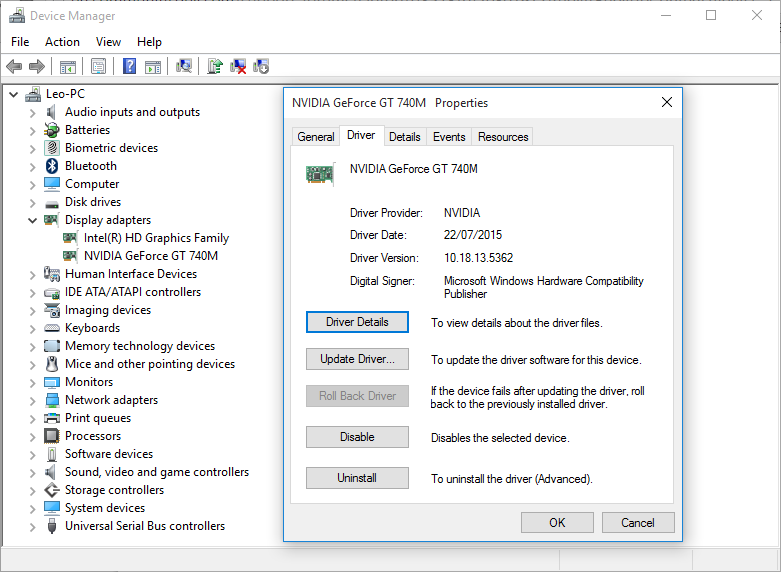The width and height of the screenshot is (781, 572).
Task: Expand the Monitors category arrow
Action: pos(32,383)
